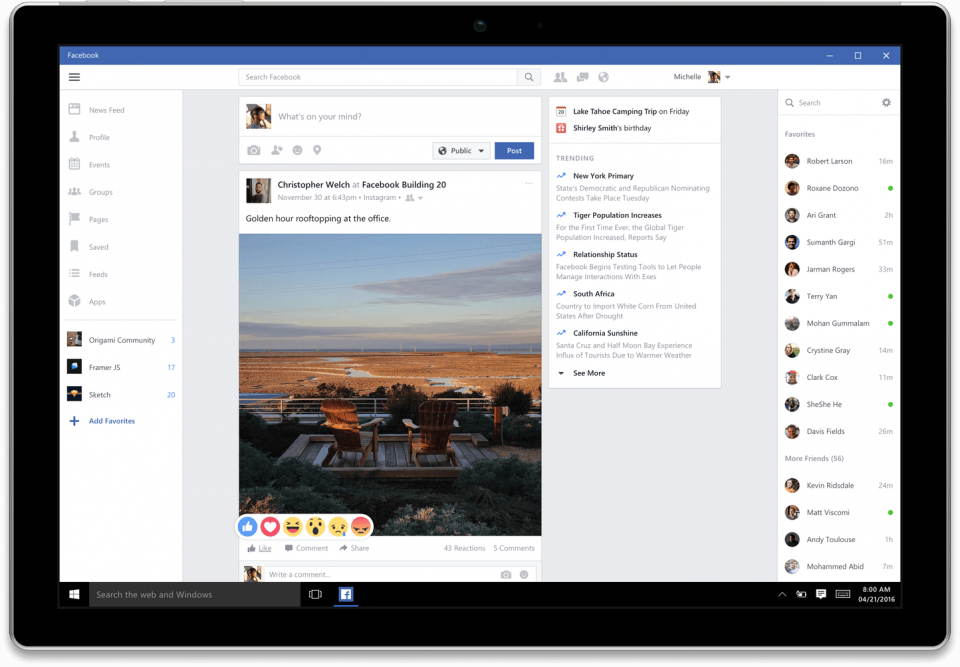Open the Michelle account dropdown arrow
This screenshot has width=960, height=667.
click(728, 77)
